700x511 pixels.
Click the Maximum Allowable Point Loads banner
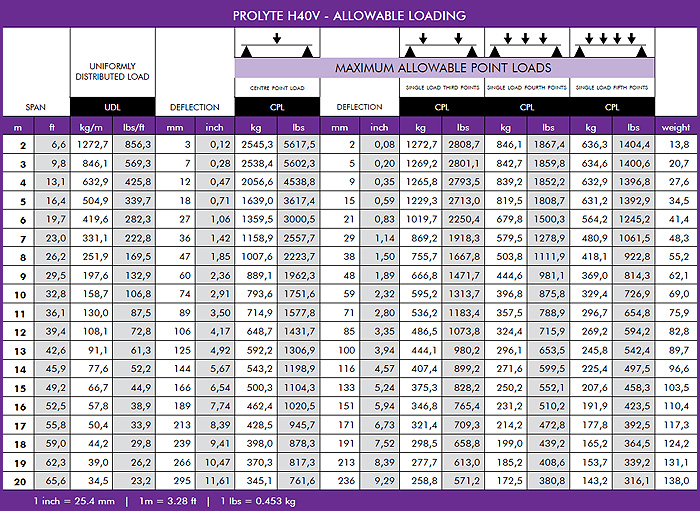click(x=443, y=68)
